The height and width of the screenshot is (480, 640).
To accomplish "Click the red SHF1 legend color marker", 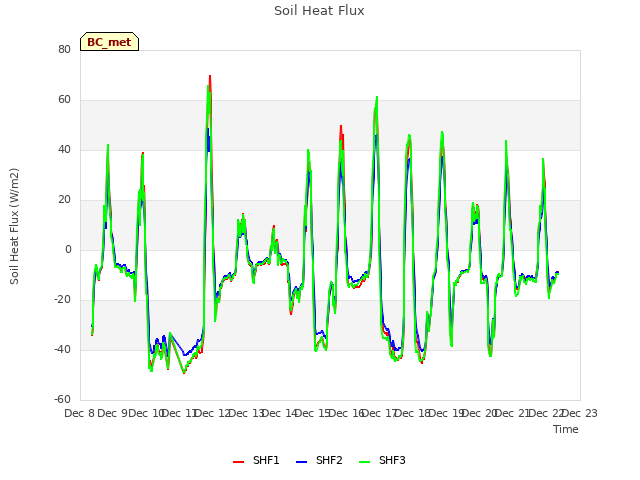I will (x=238, y=462).
